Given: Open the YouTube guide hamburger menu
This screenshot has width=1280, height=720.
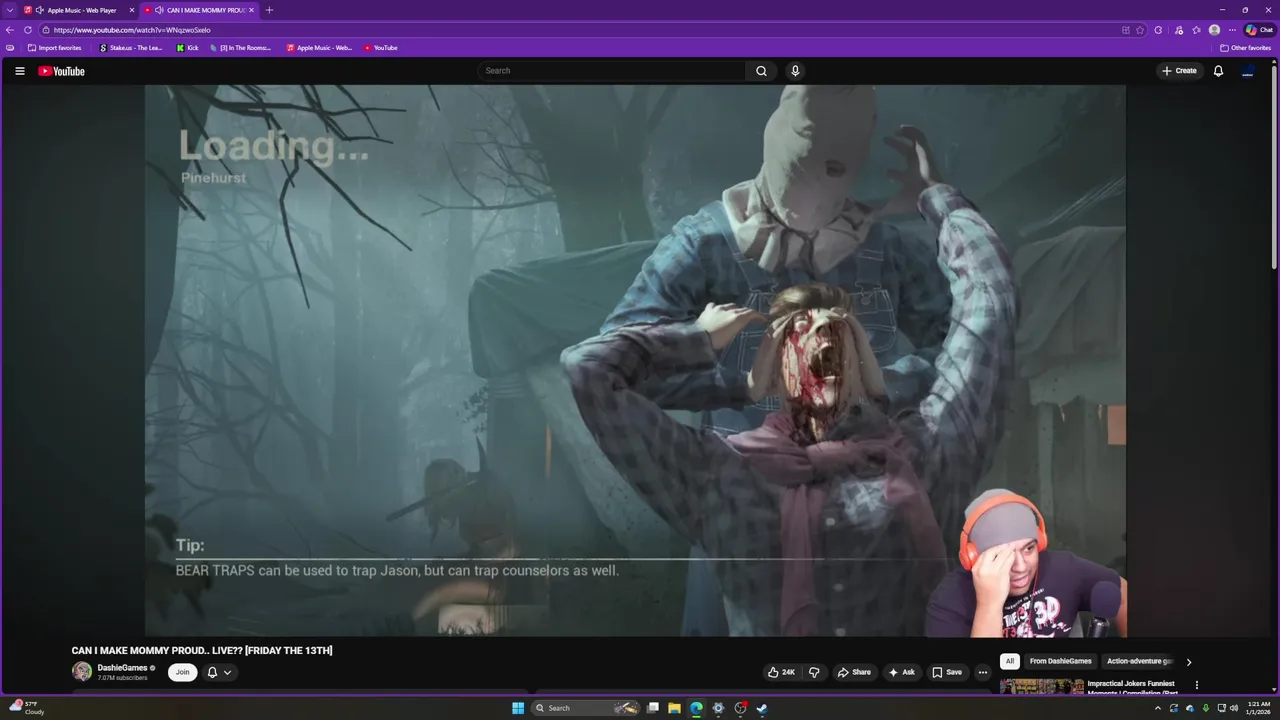Looking at the screenshot, I should 19,71.
